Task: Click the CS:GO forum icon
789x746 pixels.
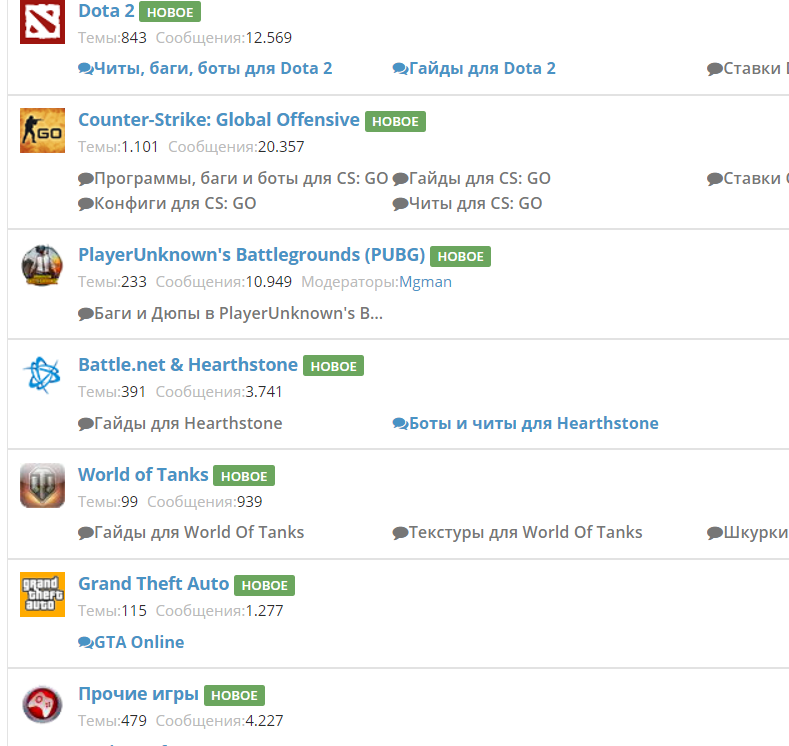Action: [42, 130]
